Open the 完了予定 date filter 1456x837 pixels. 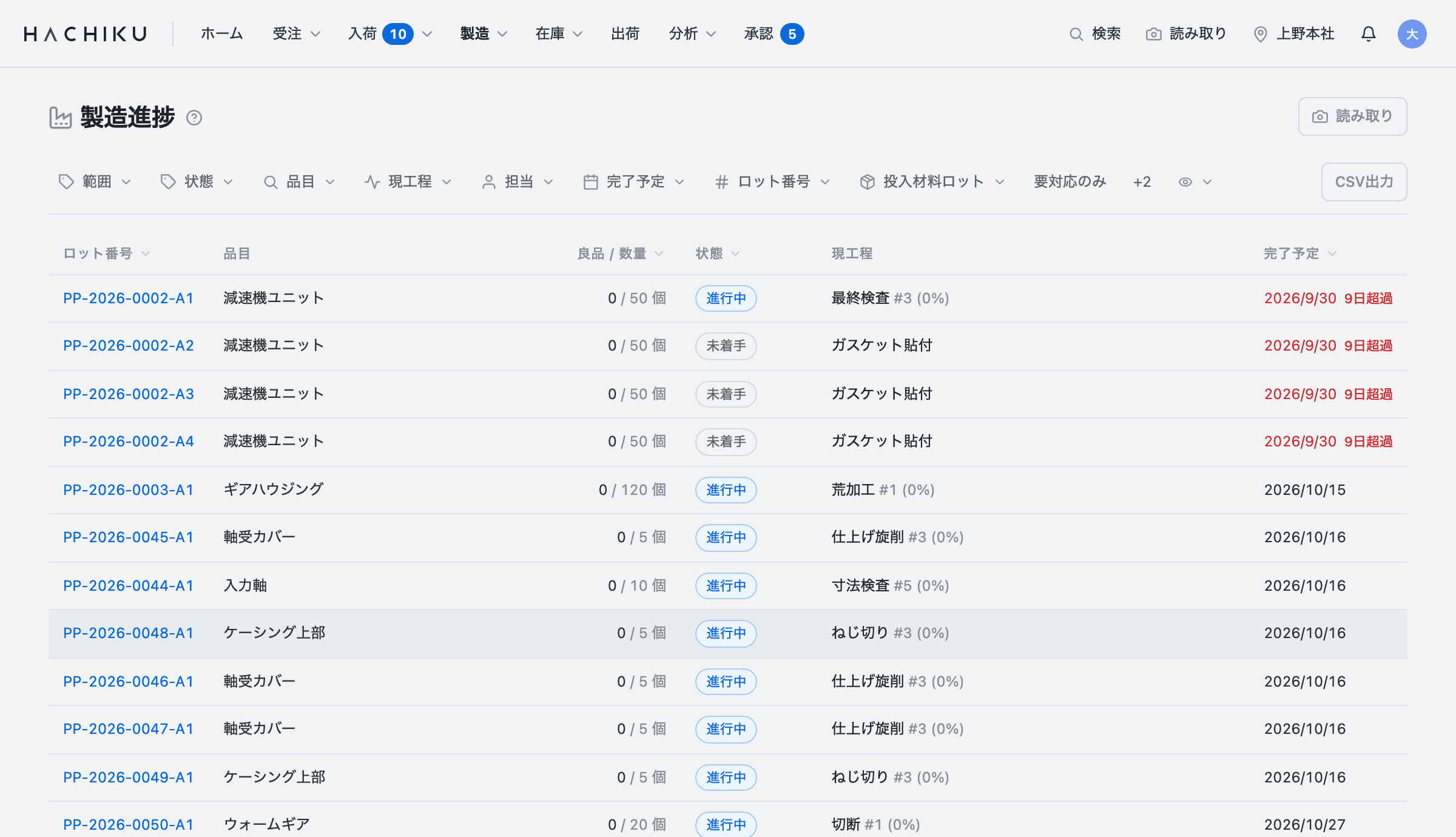(x=634, y=182)
